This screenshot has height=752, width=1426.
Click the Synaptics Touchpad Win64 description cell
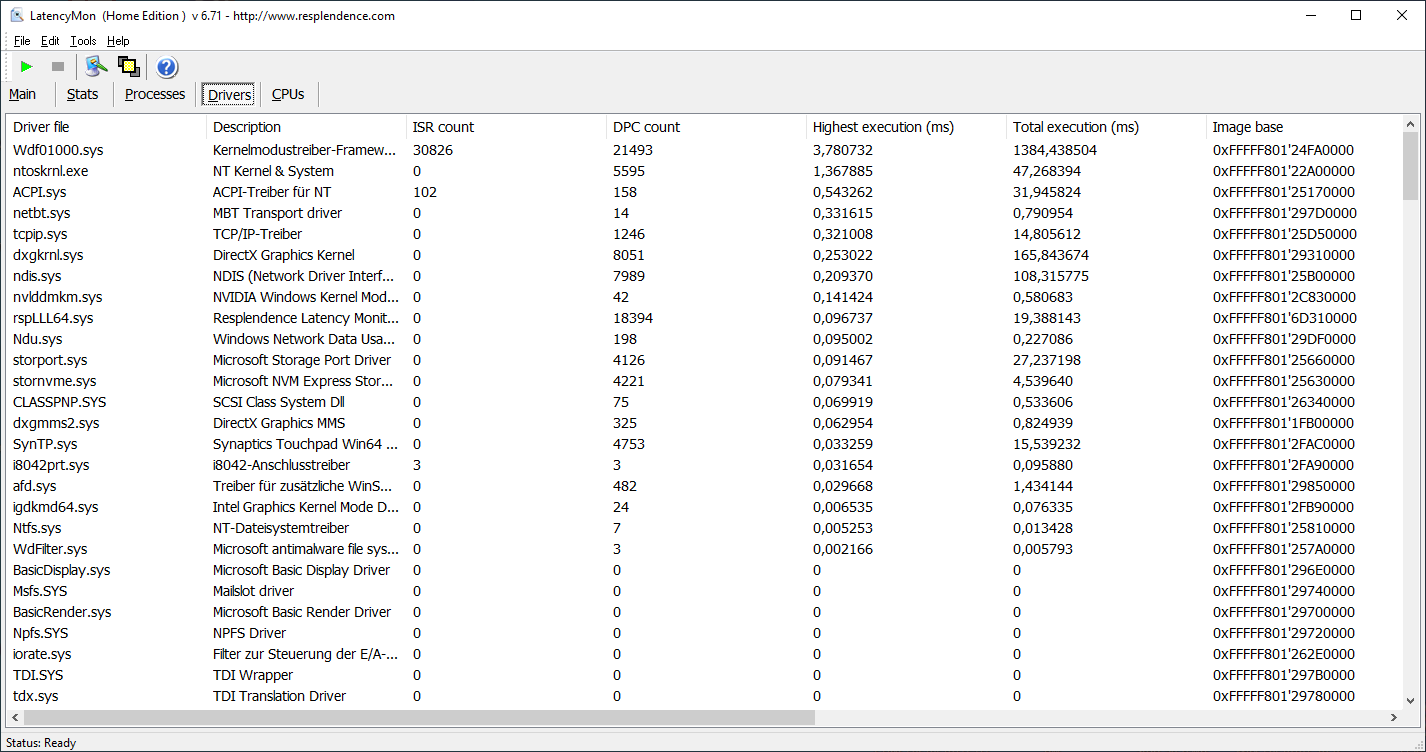306,444
